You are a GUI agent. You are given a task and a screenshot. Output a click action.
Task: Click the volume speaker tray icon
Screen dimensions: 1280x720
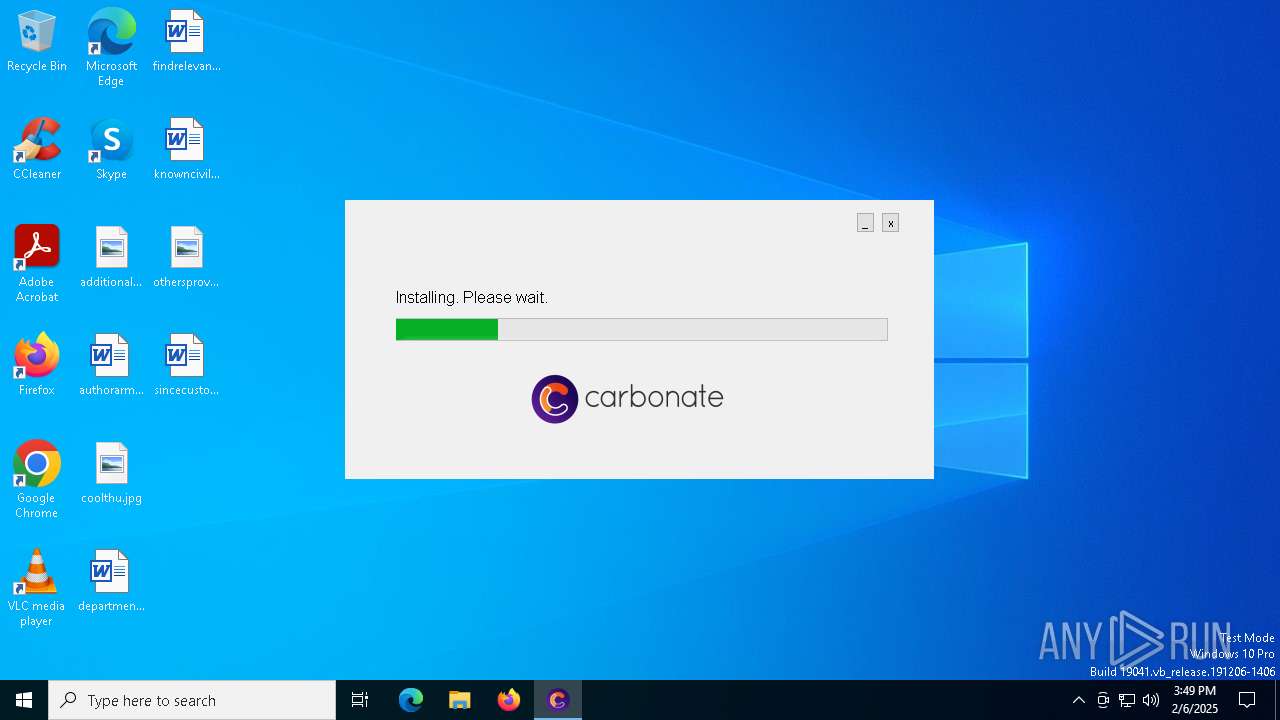[x=1151, y=700]
